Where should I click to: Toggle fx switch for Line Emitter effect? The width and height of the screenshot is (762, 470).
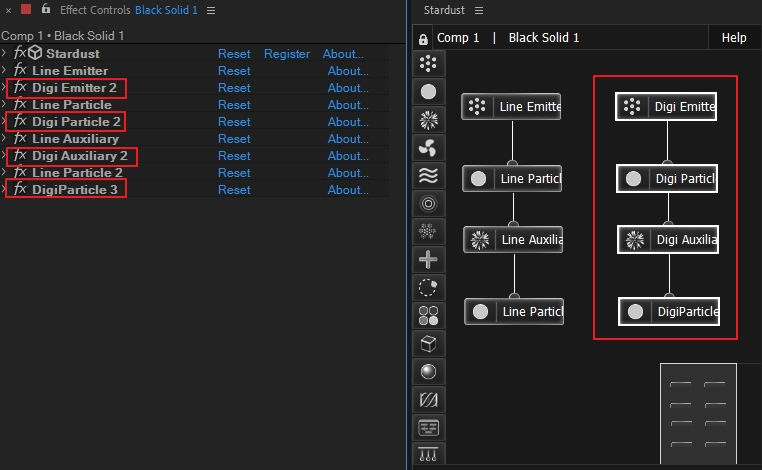(x=20, y=70)
